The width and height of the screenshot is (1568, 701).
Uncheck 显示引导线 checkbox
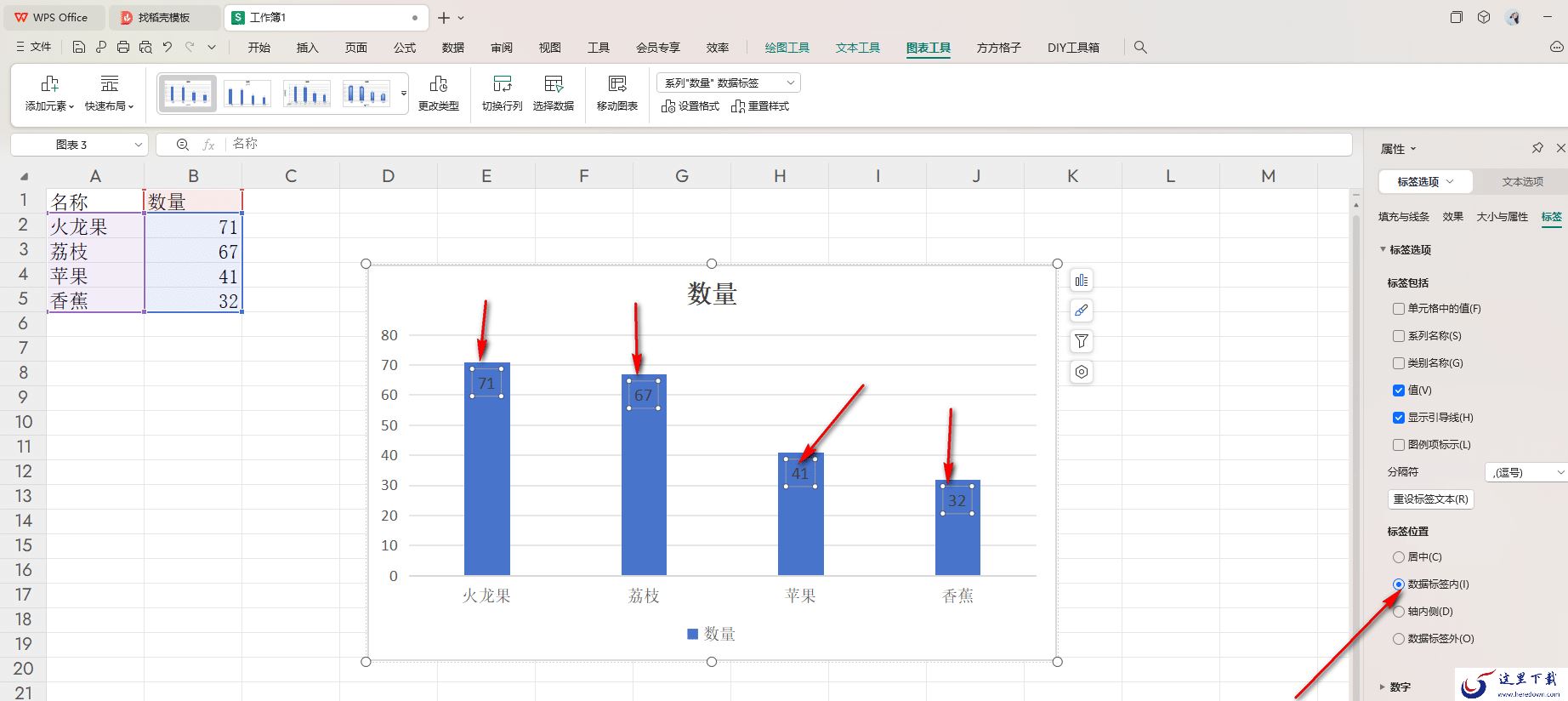click(1399, 418)
